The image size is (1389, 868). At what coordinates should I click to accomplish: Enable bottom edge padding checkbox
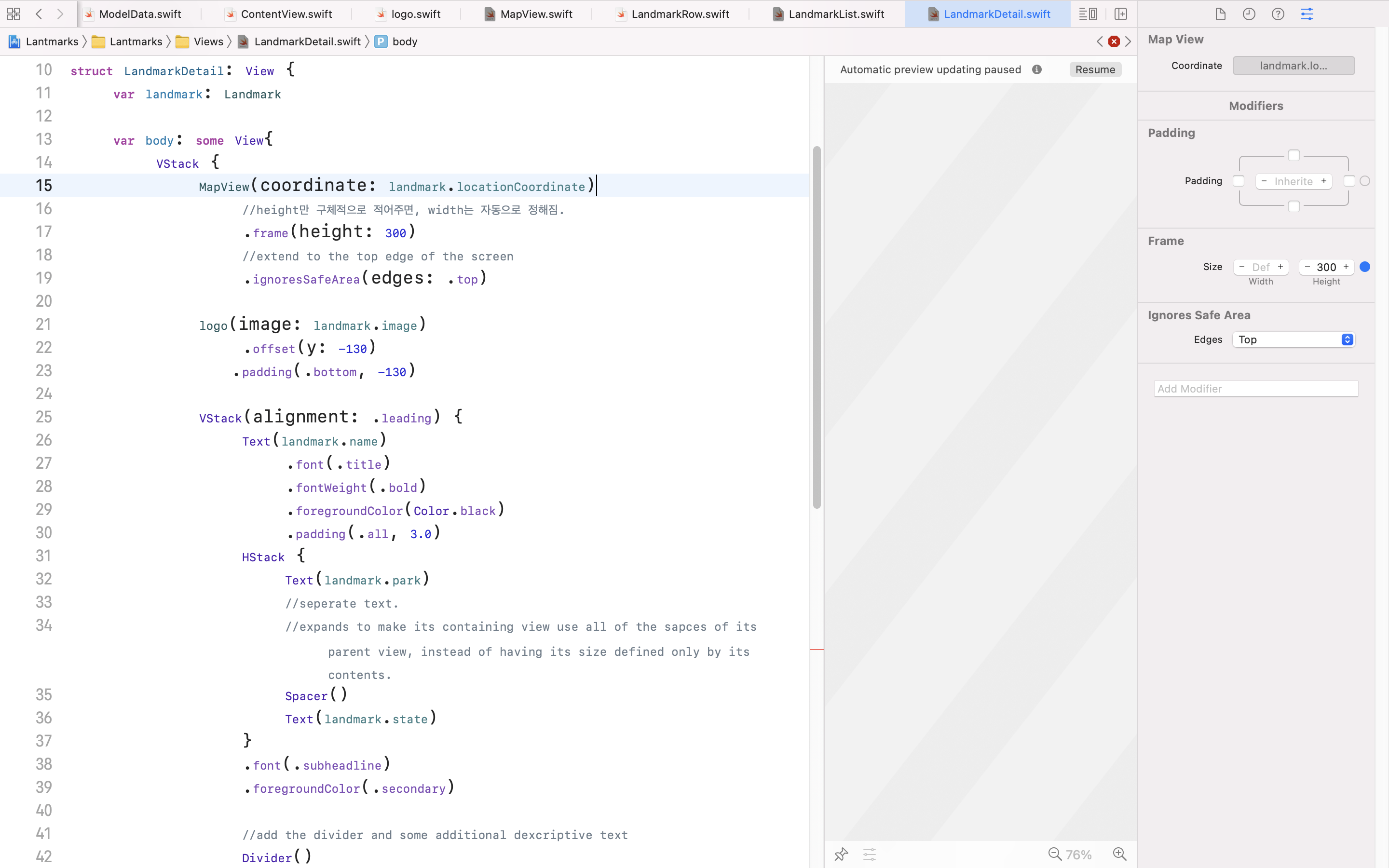[x=1294, y=206]
